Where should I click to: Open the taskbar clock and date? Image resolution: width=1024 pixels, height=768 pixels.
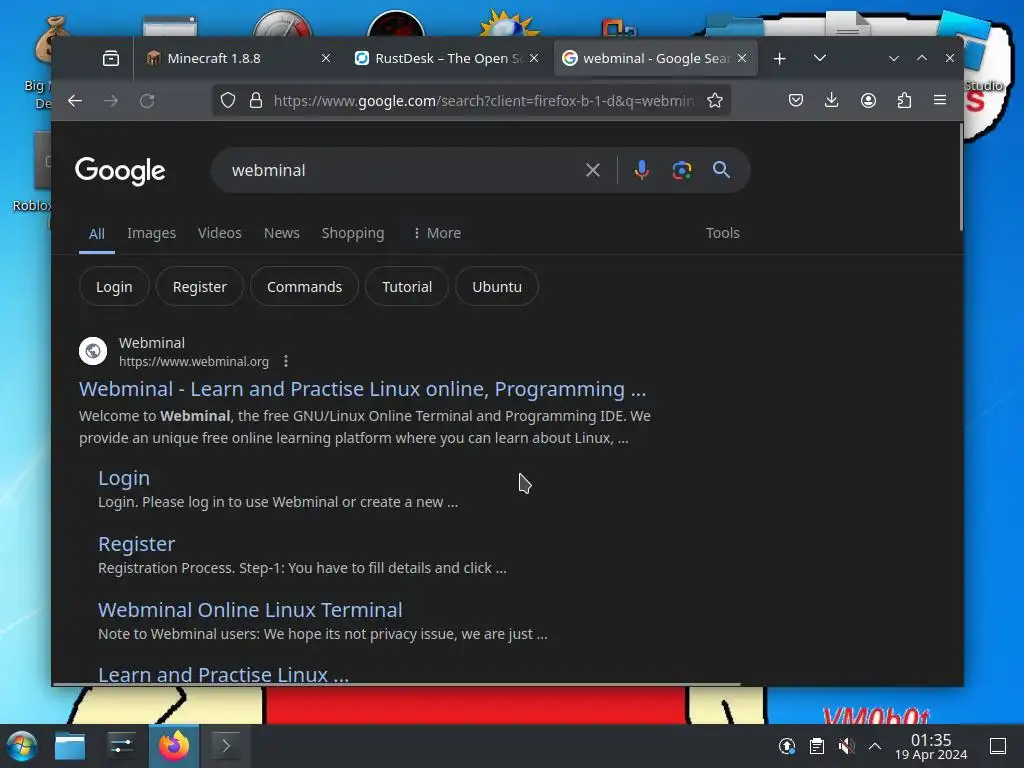pos(931,746)
